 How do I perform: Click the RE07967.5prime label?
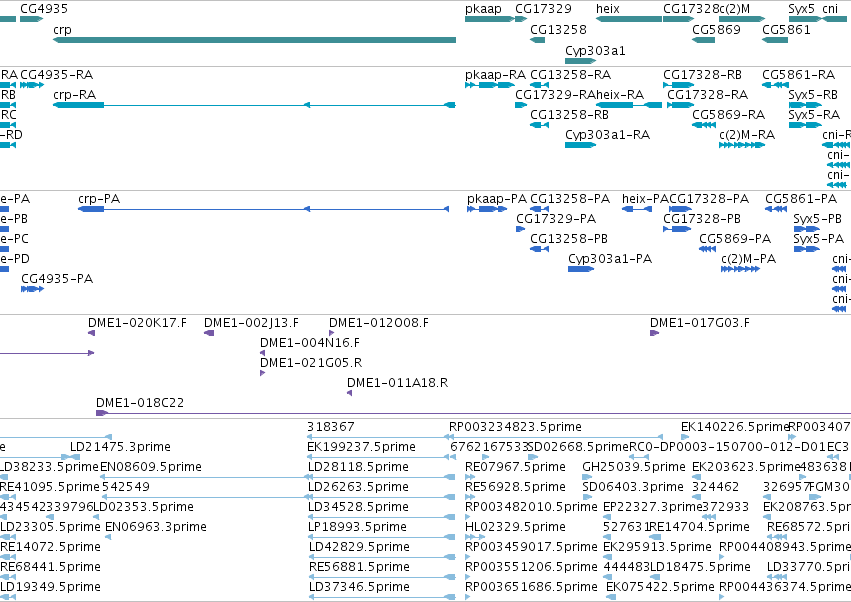point(516,467)
